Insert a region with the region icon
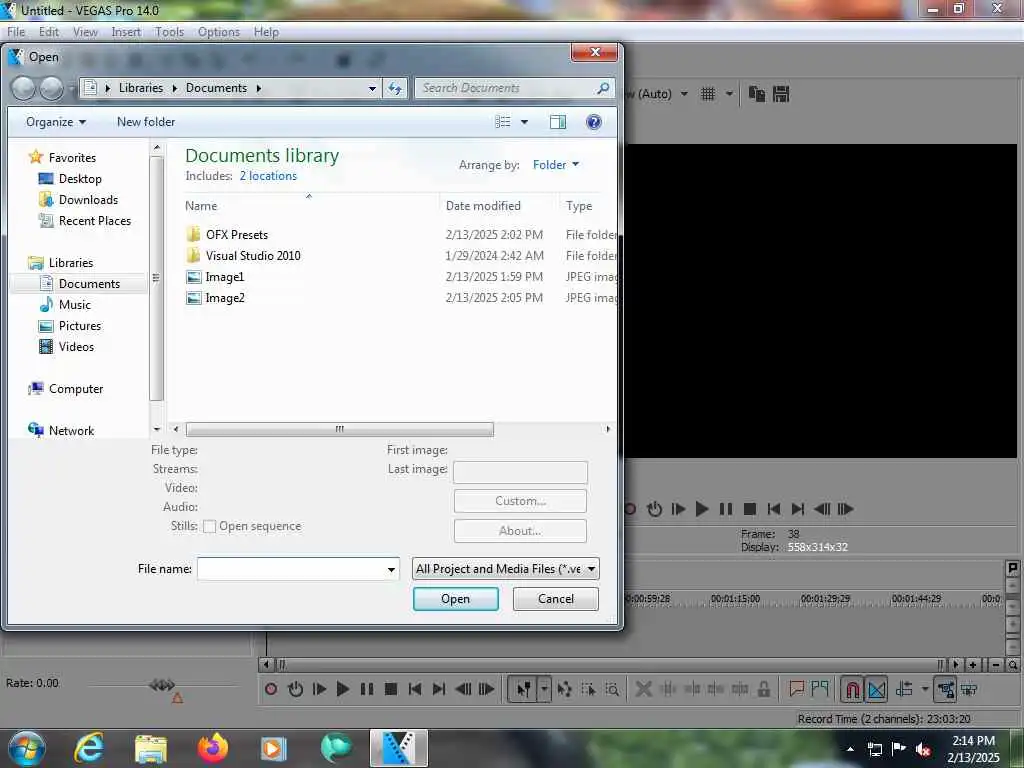 point(820,688)
